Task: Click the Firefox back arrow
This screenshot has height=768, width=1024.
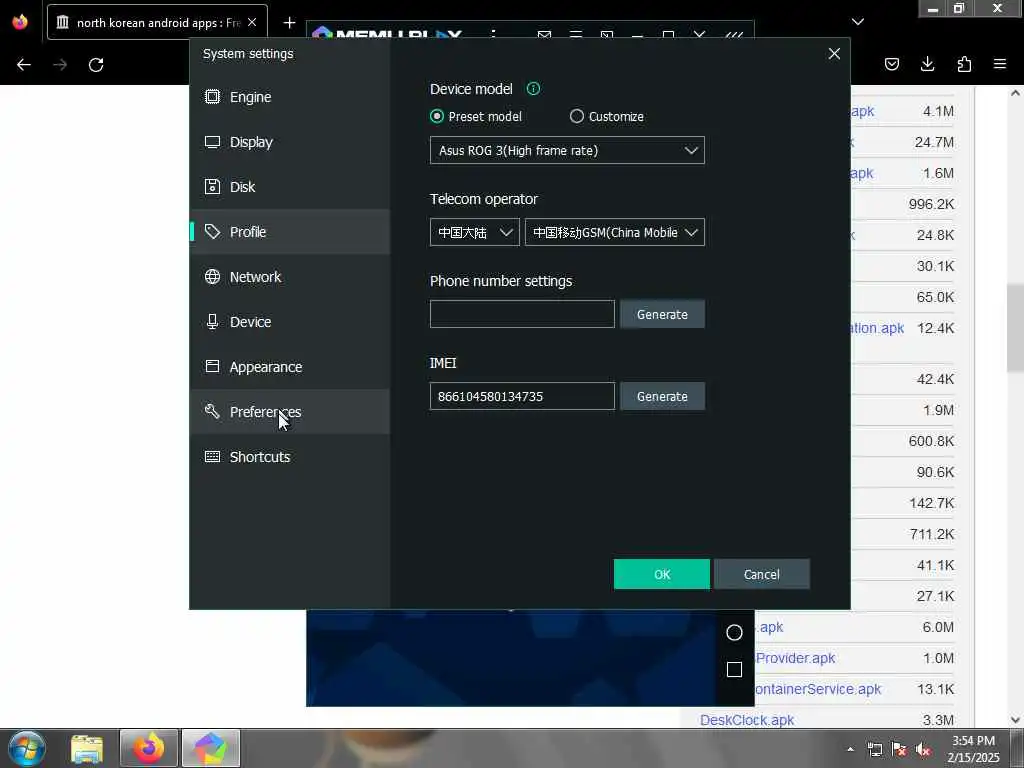Action: pyautogui.click(x=24, y=65)
